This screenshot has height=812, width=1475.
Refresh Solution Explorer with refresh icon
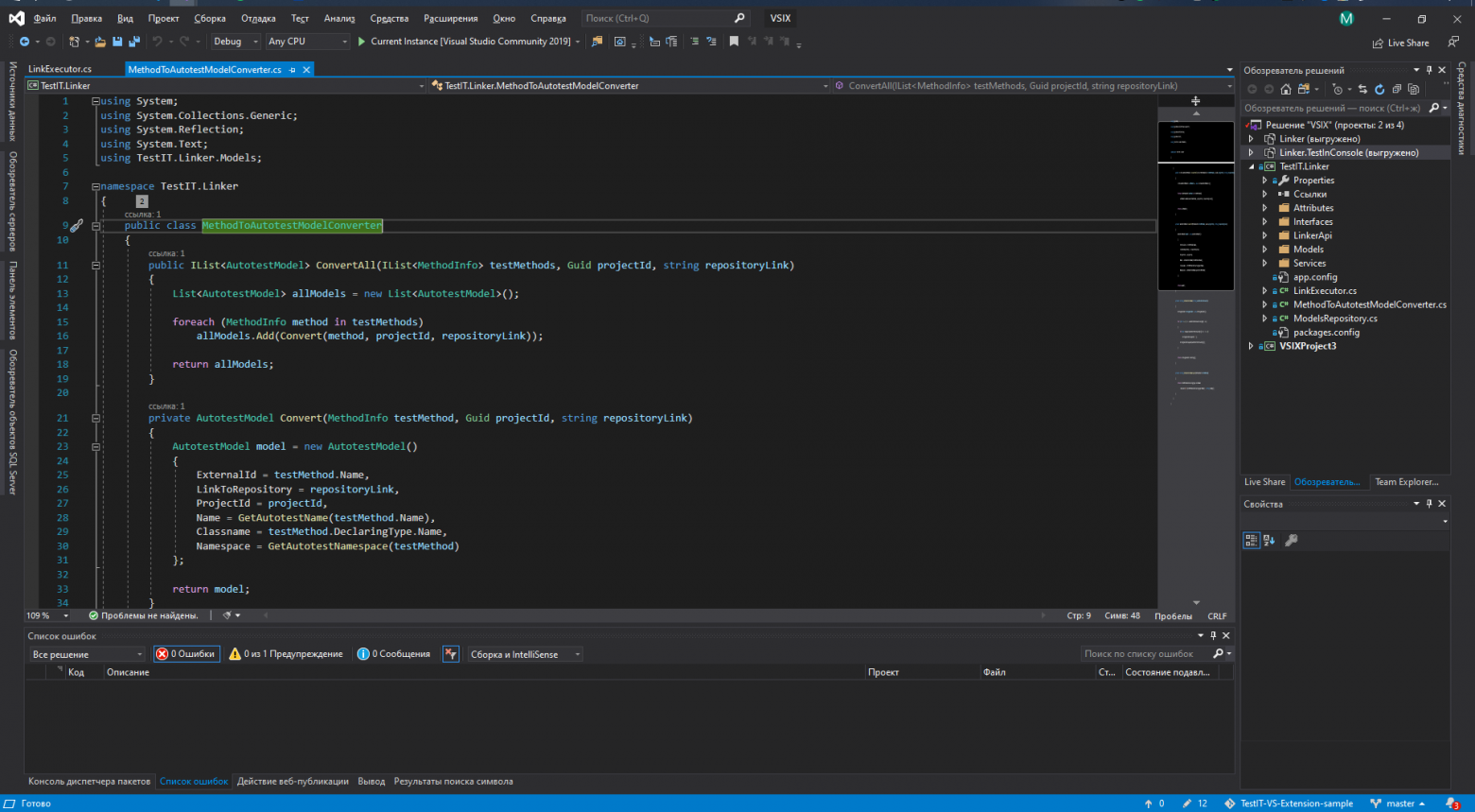[1380, 89]
